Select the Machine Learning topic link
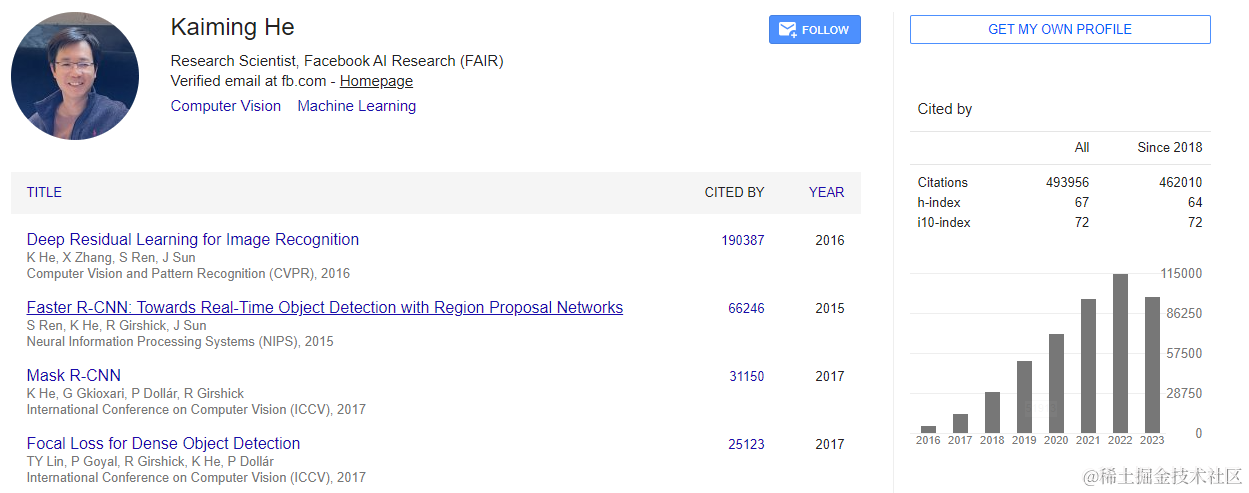The height and width of the screenshot is (493, 1249). click(356, 106)
